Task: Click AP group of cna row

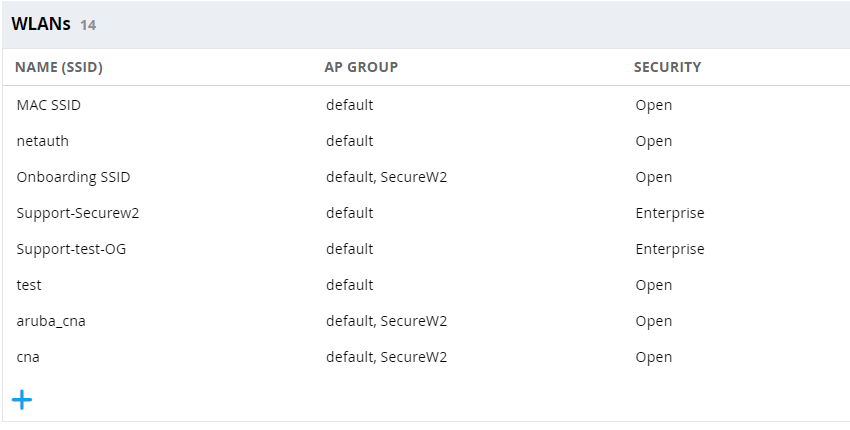Action: [x=386, y=357]
